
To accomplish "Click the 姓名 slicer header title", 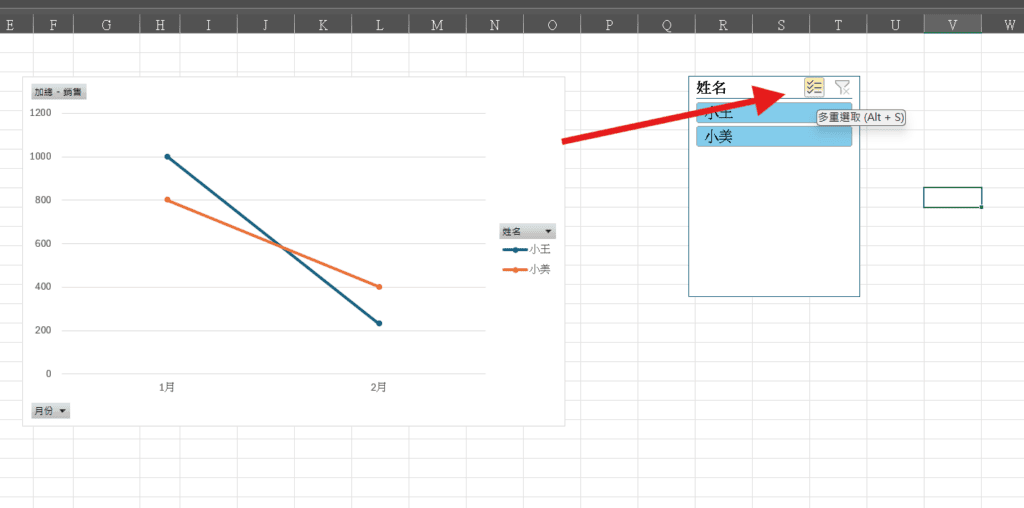I will point(711,88).
